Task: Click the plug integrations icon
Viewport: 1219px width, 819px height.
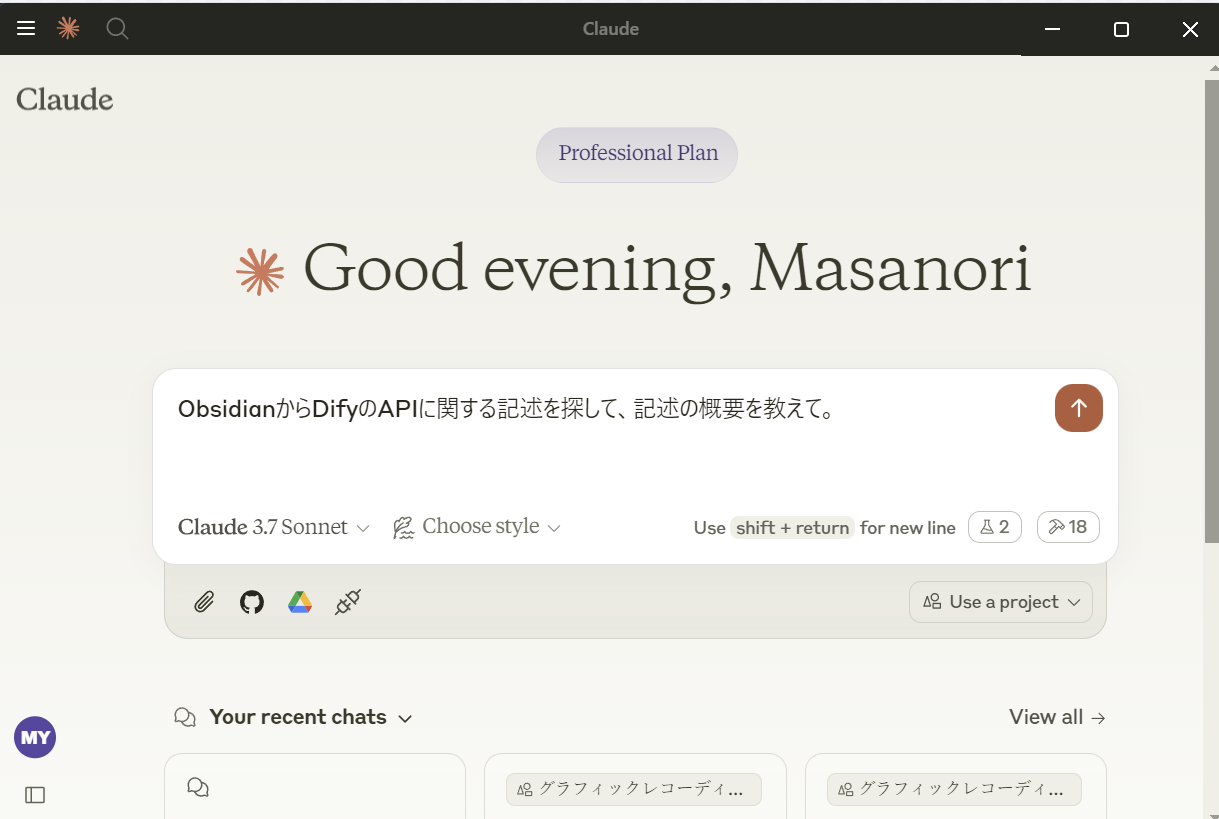Action: (x=347, y=602)
